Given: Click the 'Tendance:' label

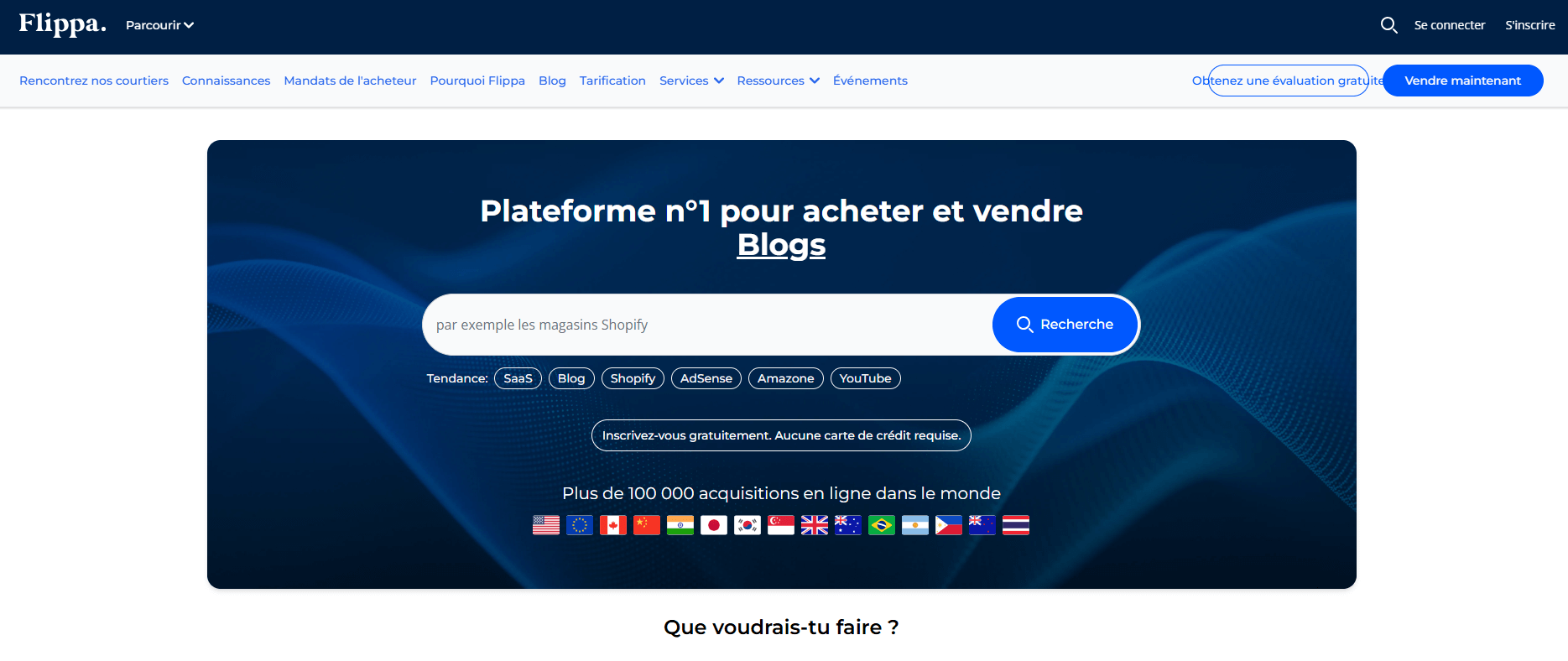Looking at the screenshot, I should (457, 378).
